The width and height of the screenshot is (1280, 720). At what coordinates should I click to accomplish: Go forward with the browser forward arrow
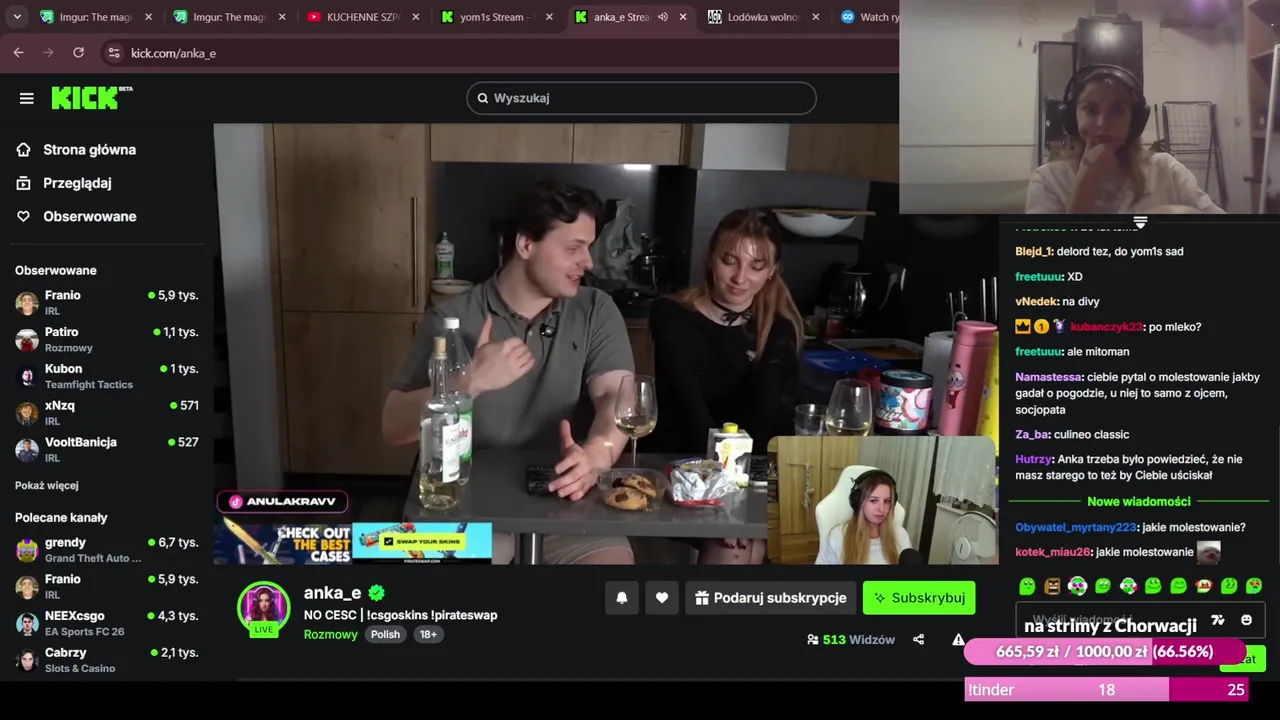(x=48, y=53)
